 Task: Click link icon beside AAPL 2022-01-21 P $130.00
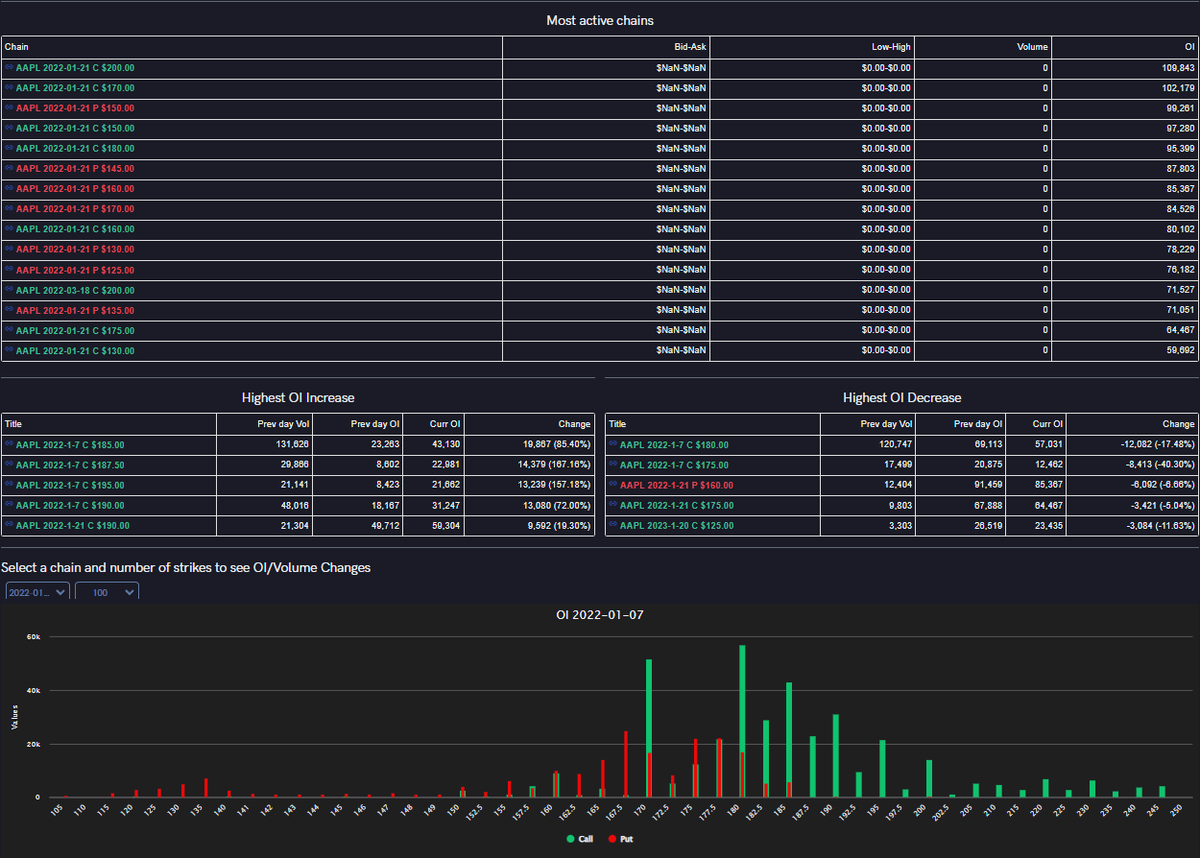pyautogui.click(x=9, y=249)
